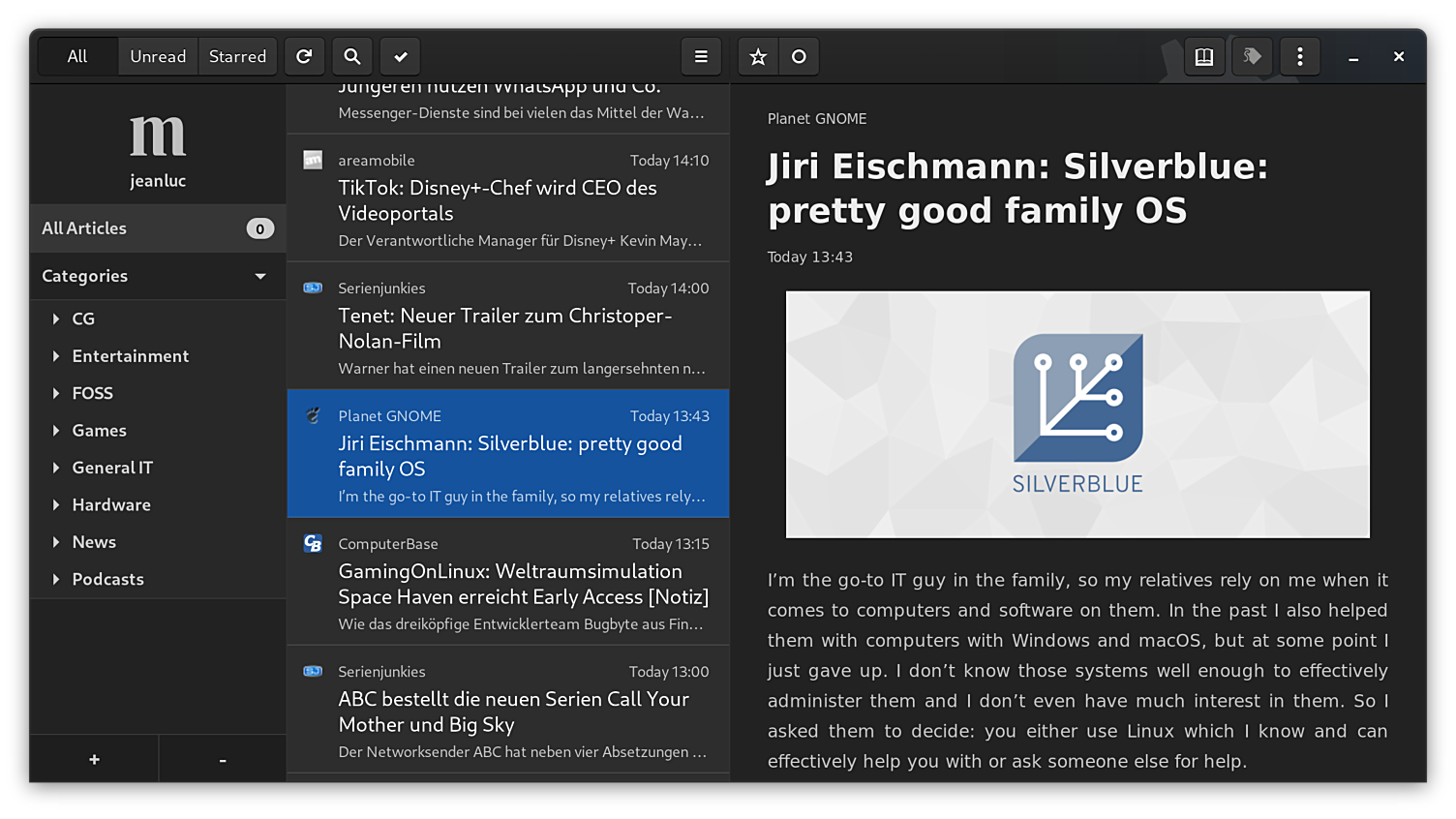
Task: Toggle star on the current article
Action: 758,57
